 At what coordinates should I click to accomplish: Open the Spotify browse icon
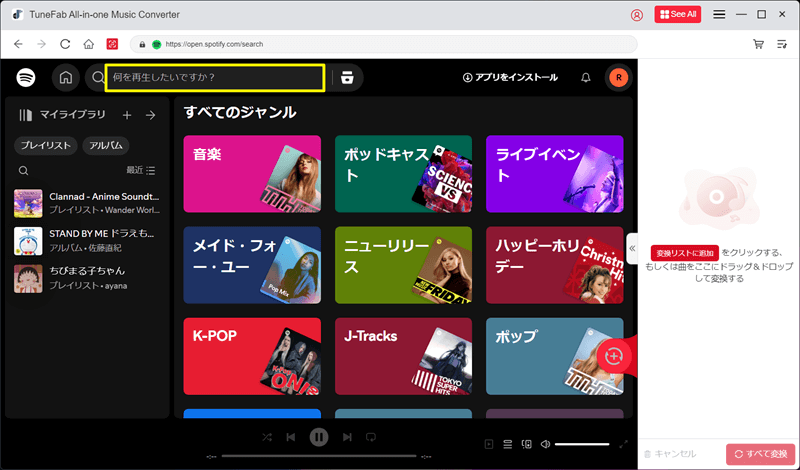click(347, 78)
